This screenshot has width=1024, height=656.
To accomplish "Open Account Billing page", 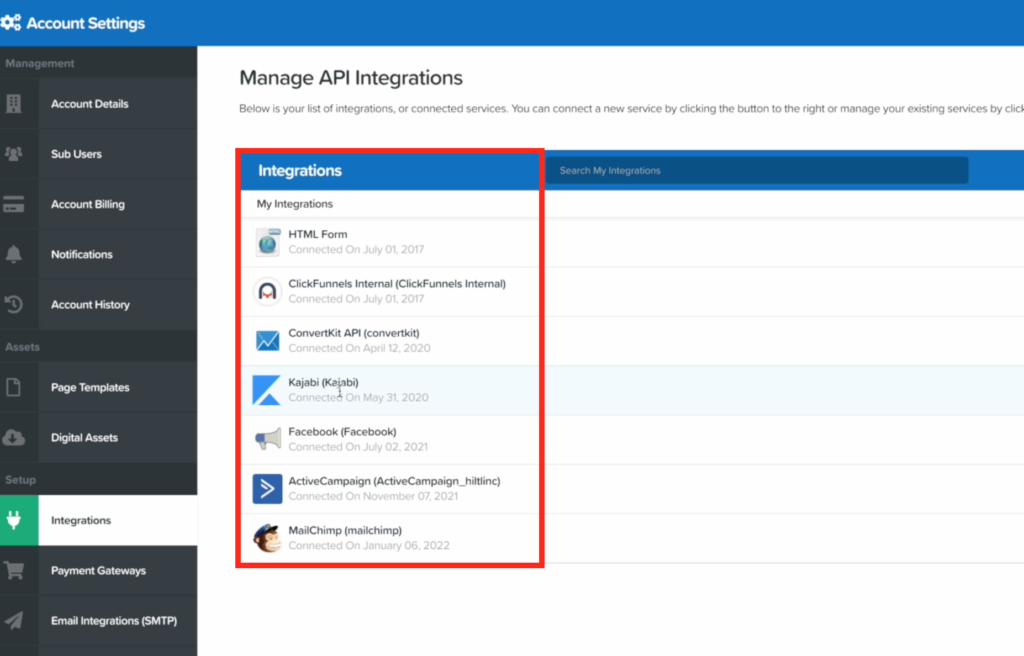I will point(99,204).
